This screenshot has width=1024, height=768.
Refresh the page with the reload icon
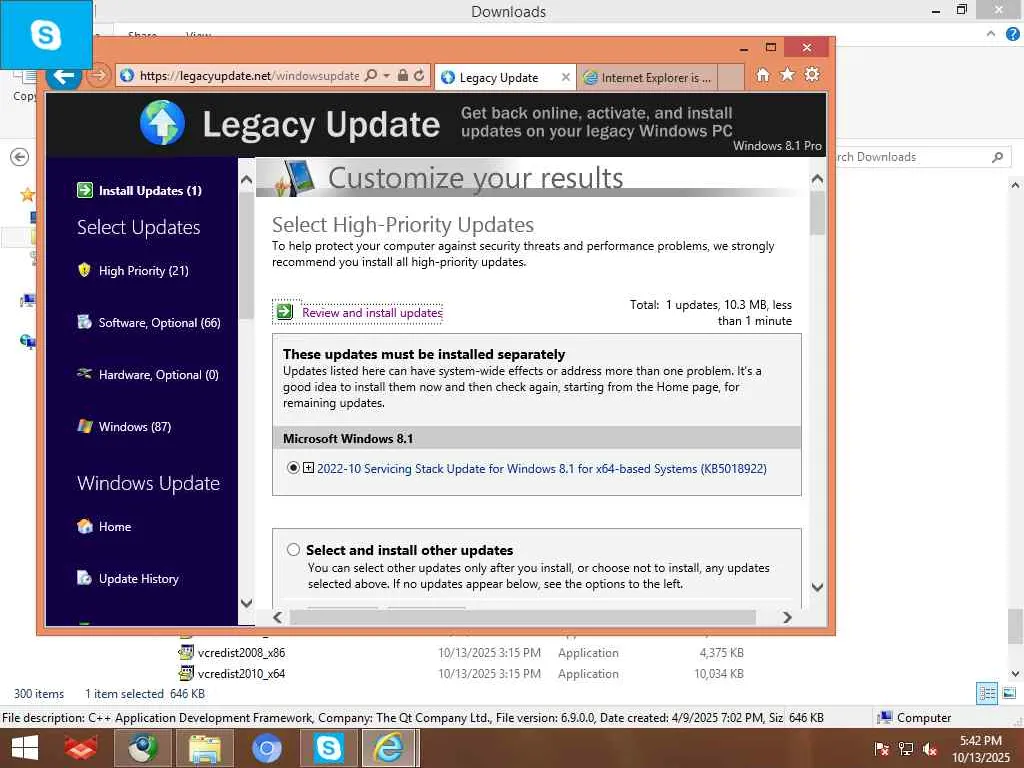click(x=419, y=76)
